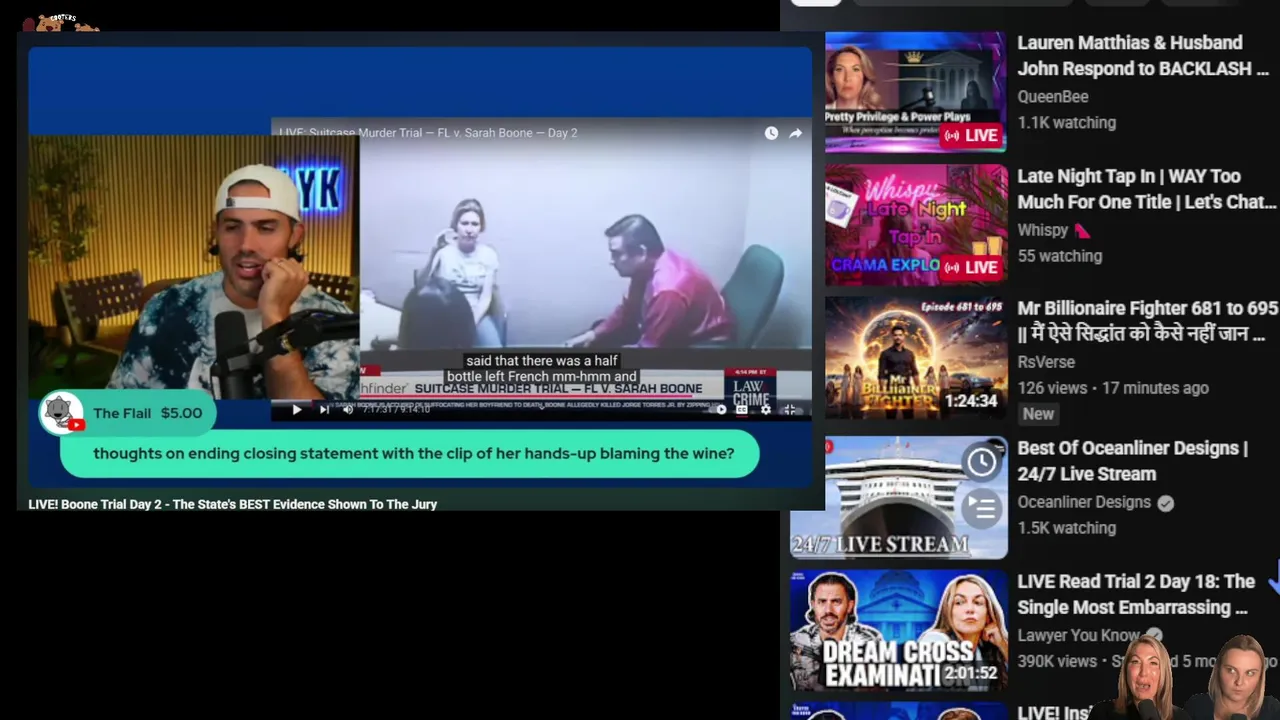Click the 'LIVE: Suitcase Murder Trial' video title
This screenshot has width=1280, height=720.
point(428,132)
